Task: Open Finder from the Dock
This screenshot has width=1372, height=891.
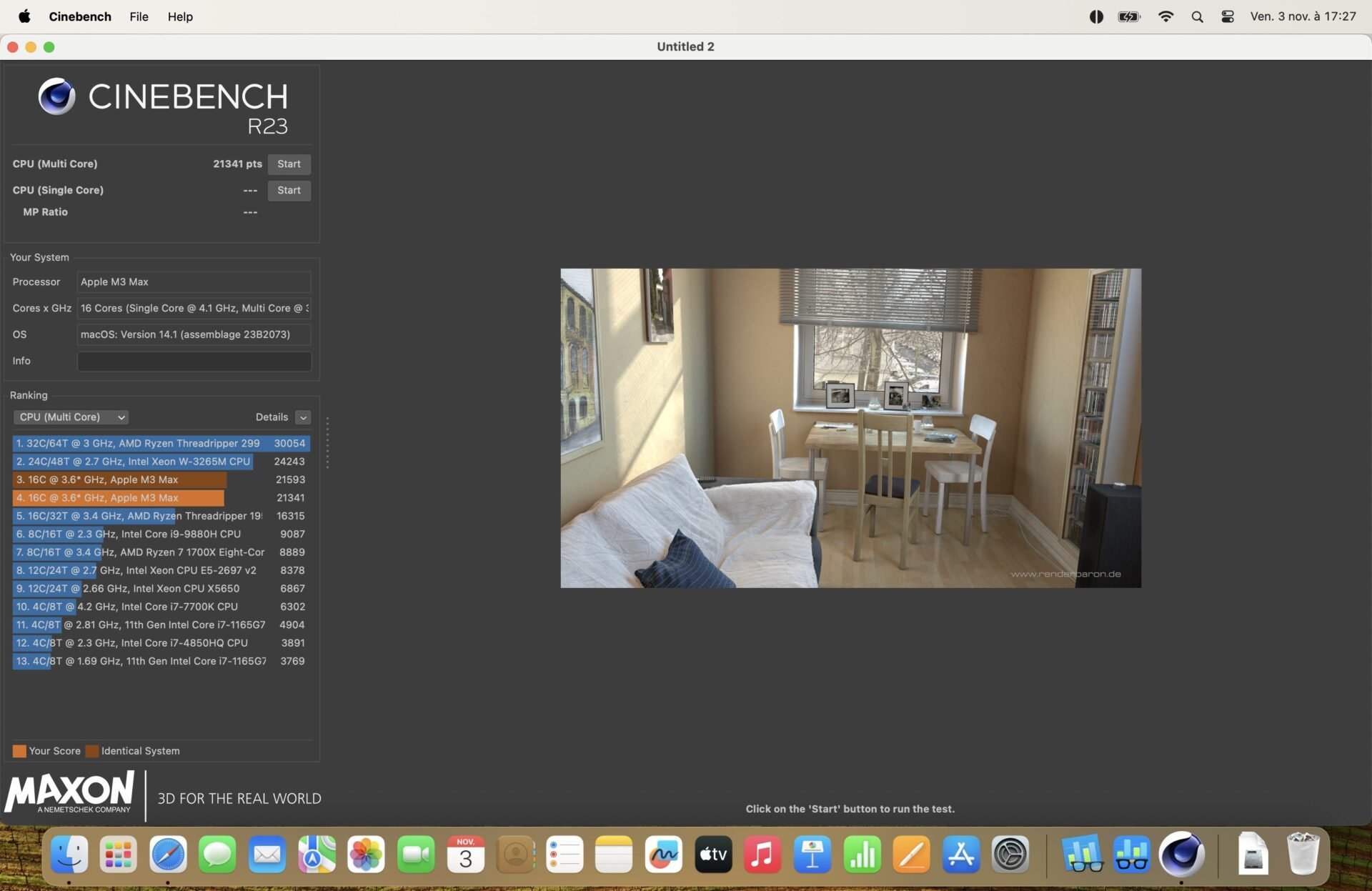Action: [69, 855]
